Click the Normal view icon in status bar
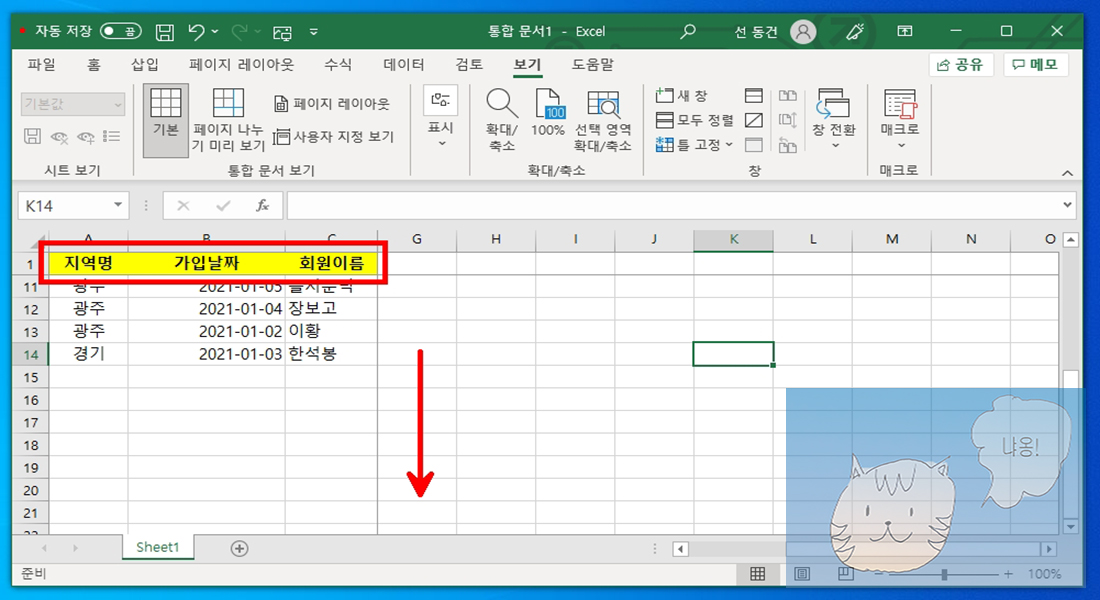Viewport: 1100px width, 600px height. tap(758, 574)
